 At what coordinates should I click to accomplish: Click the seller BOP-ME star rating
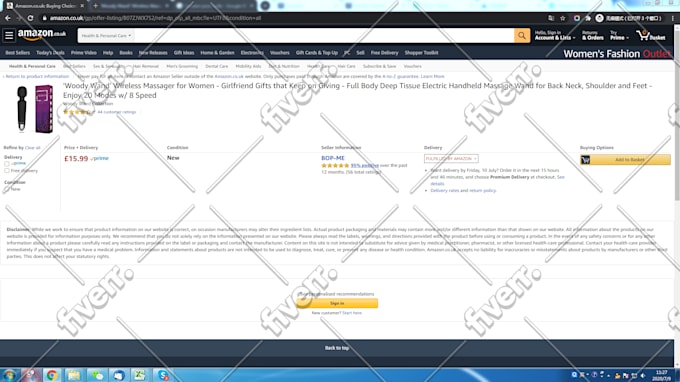[x=335, y=166]
